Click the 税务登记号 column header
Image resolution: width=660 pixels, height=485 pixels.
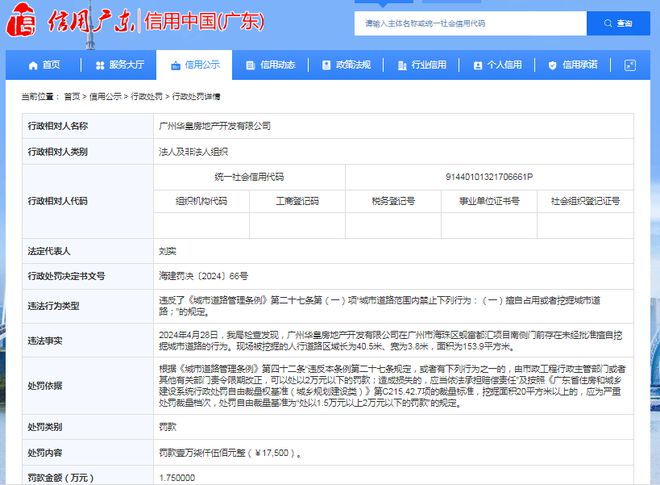tap(393, 201)
